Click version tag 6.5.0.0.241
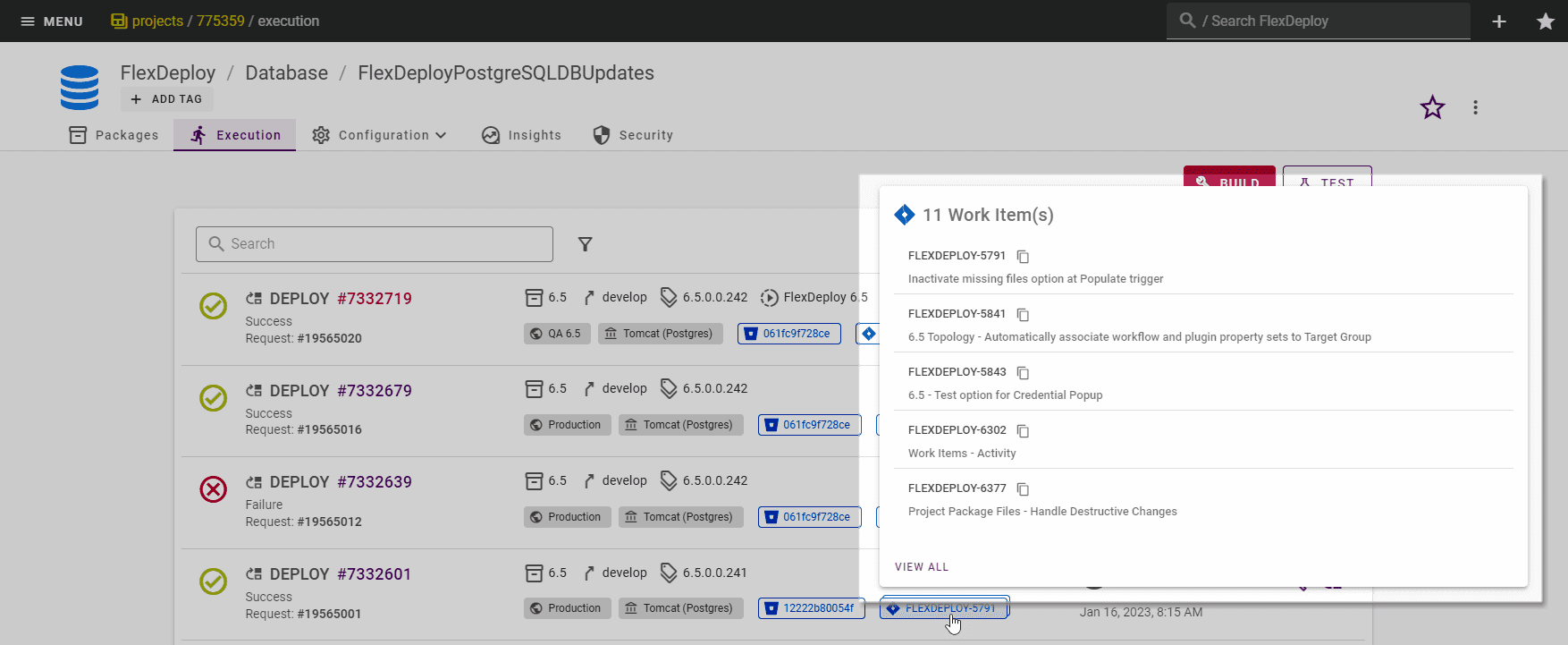The width and height of the screenshot is (1568, 645). point(714,573)
